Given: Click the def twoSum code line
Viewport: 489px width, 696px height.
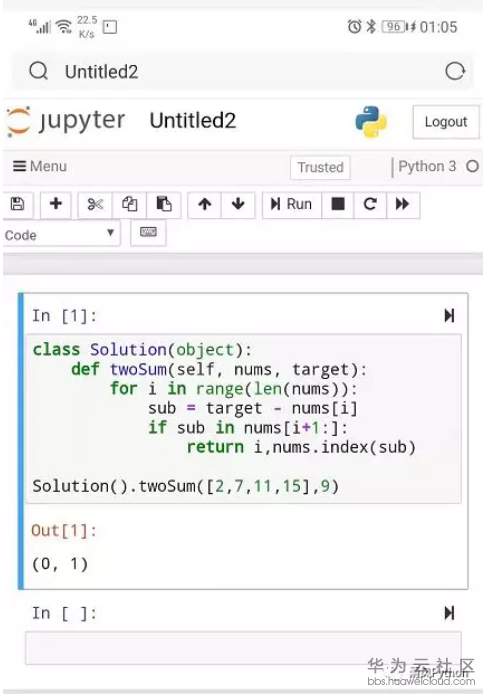Looking at the screenshot, I should pos(219,369).
